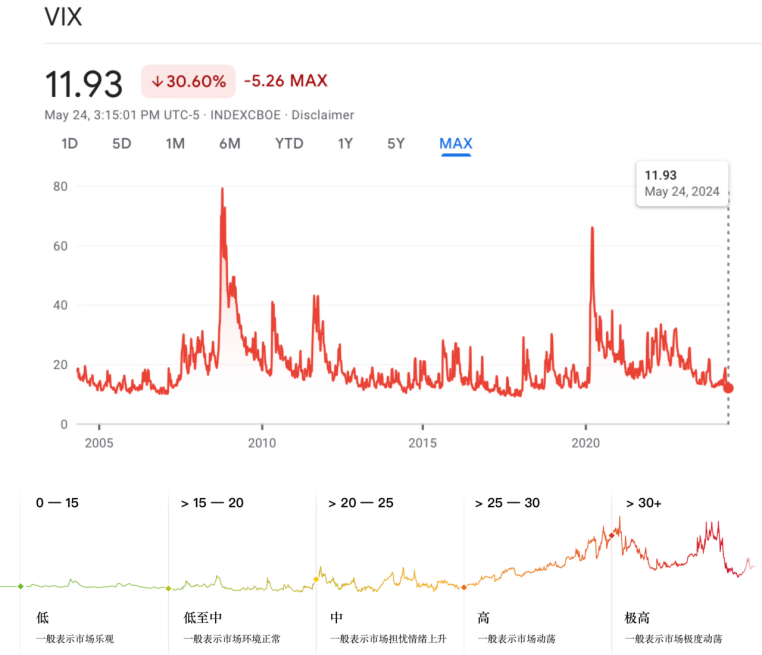Click the red diamond marker near > 30+
The height and width of the screenshot is (655, 762).
[611, 535]
